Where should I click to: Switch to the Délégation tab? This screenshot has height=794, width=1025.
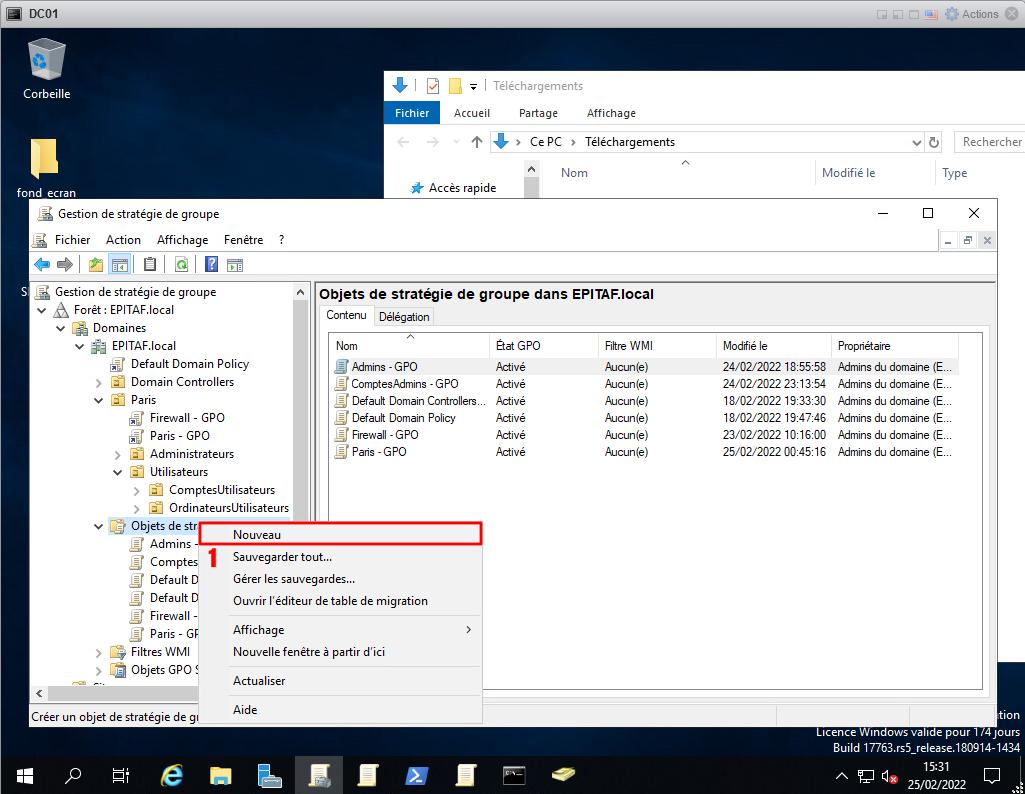404,317
